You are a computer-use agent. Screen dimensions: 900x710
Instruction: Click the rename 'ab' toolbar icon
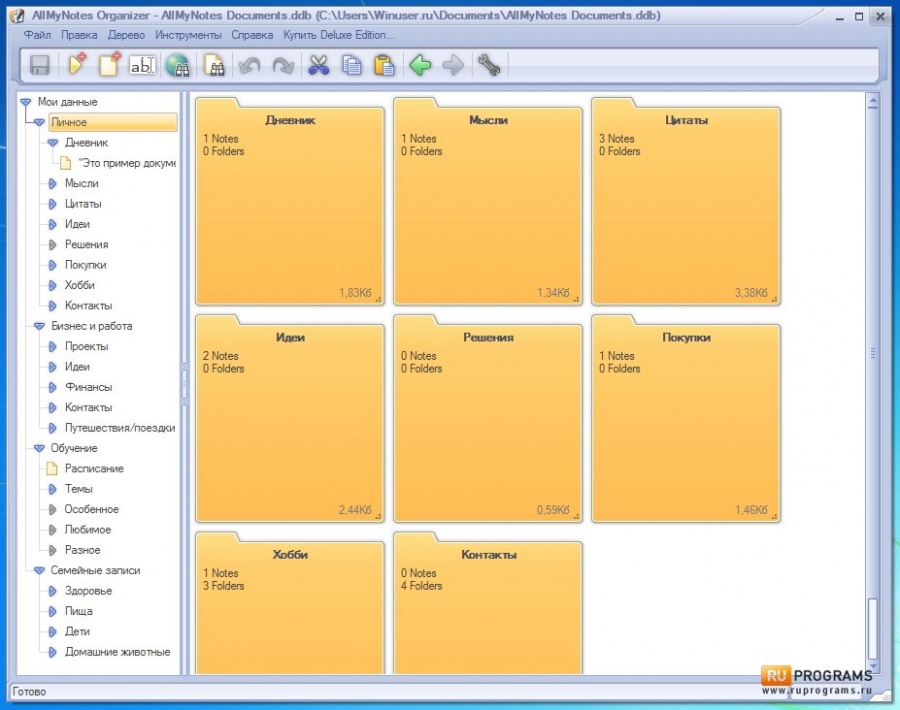point(142,65)
